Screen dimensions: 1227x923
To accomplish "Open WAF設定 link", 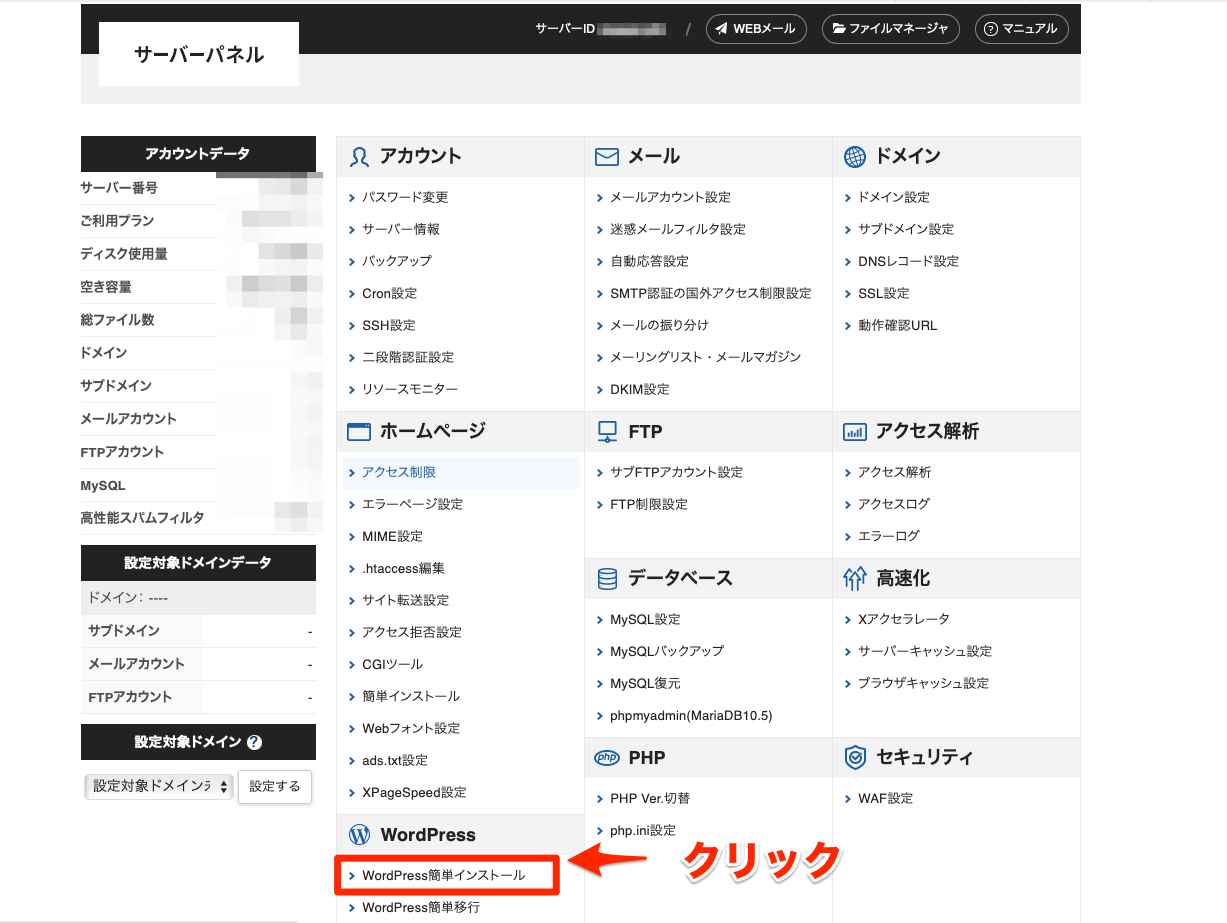I will pos(885,798).
